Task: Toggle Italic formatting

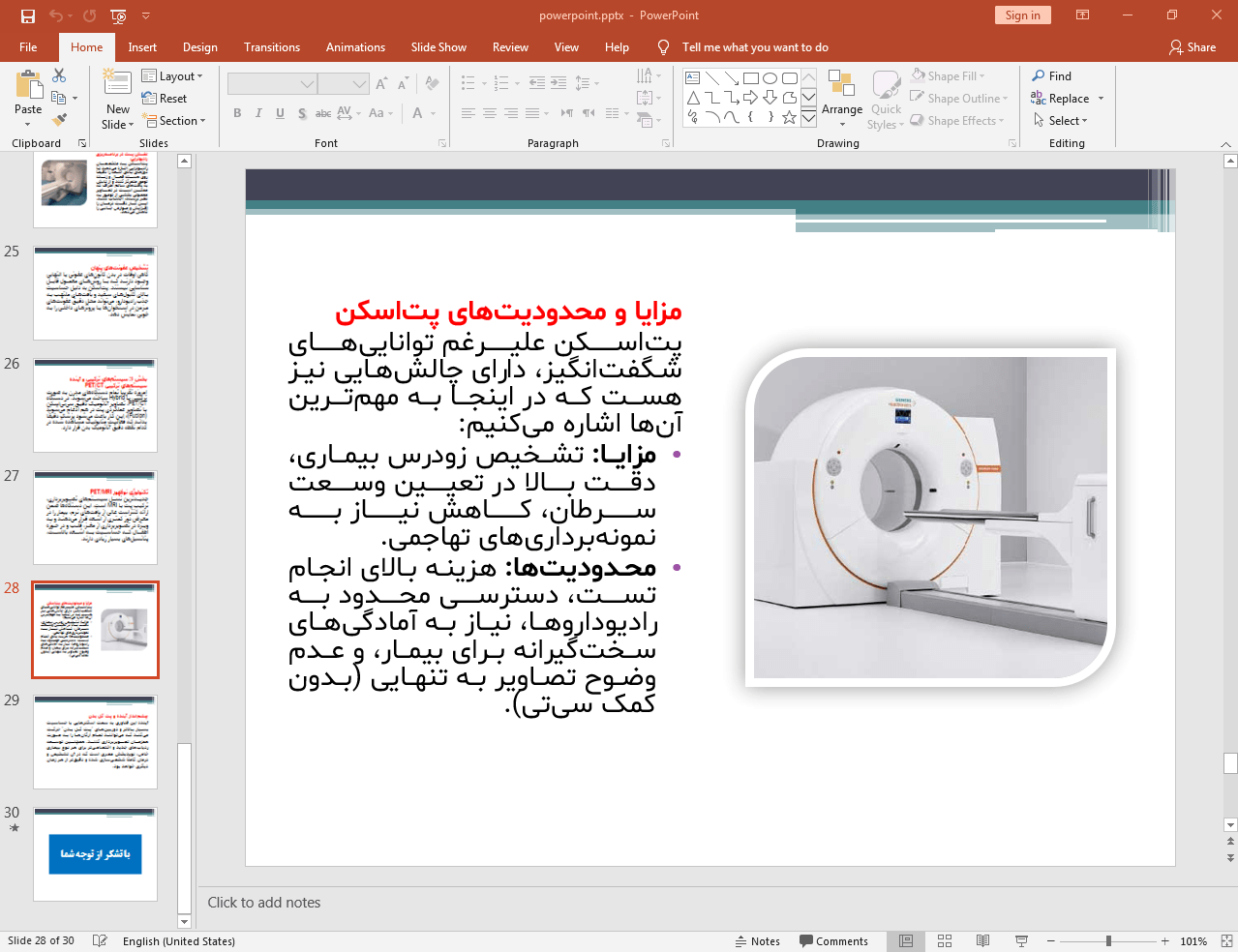Action: [258, 113]
